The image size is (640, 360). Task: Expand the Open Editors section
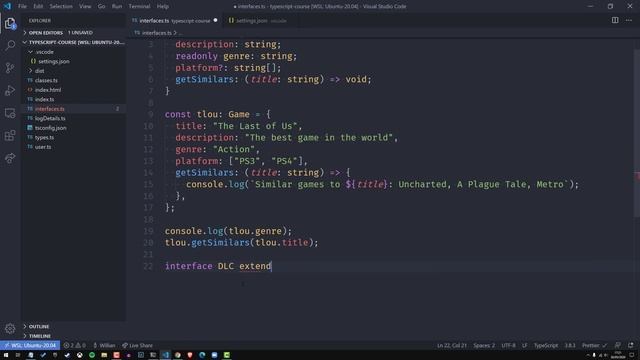[x=73, y=33]
